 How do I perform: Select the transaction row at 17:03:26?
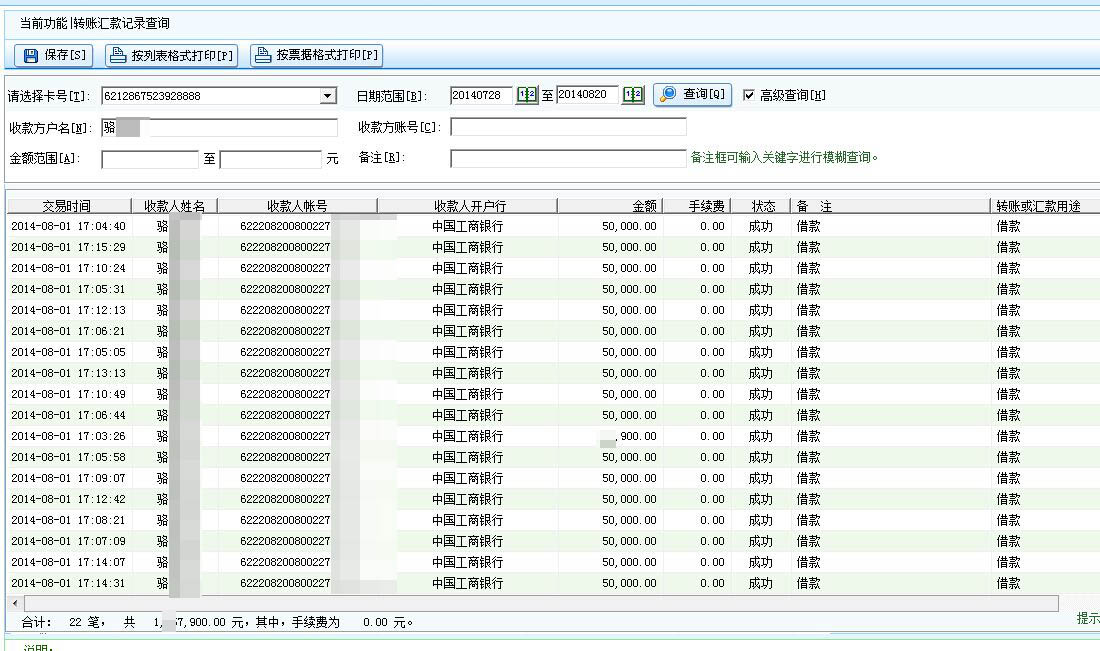click(x=68, y=436)
